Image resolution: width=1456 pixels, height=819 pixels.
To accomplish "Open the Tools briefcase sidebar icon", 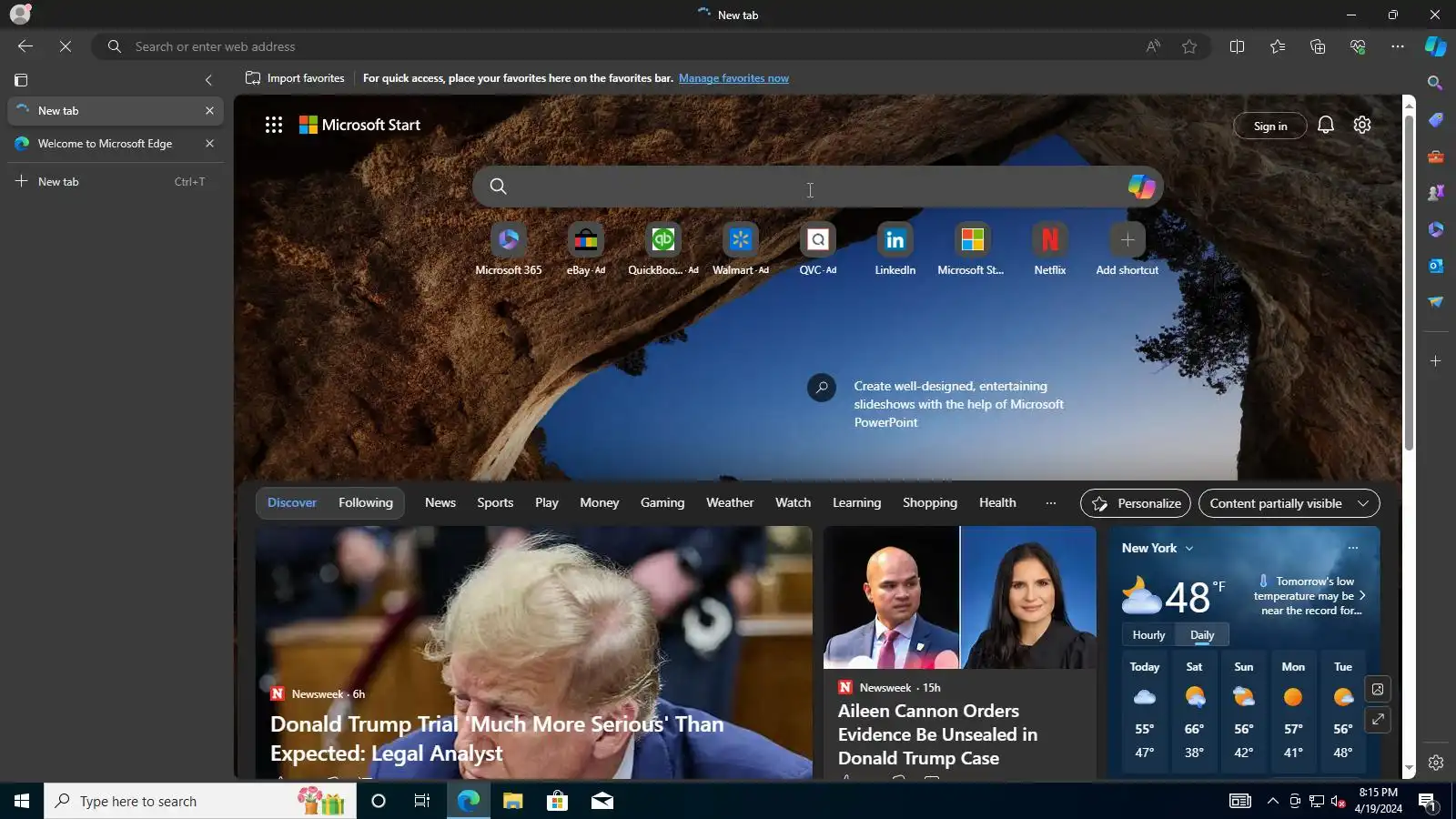I will [x=1435, y=157].
